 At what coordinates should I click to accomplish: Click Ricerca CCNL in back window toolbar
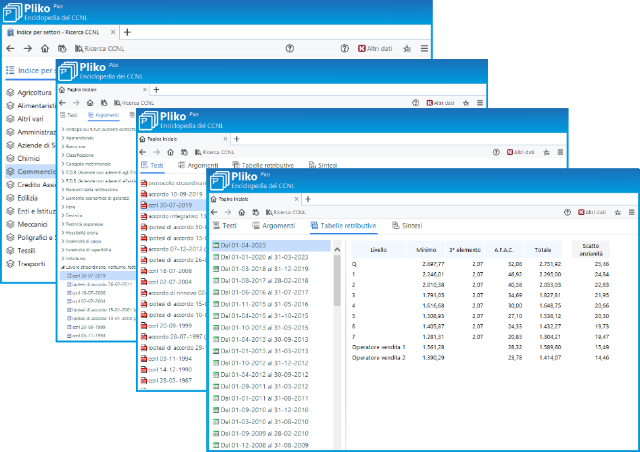tap(100, 49)
